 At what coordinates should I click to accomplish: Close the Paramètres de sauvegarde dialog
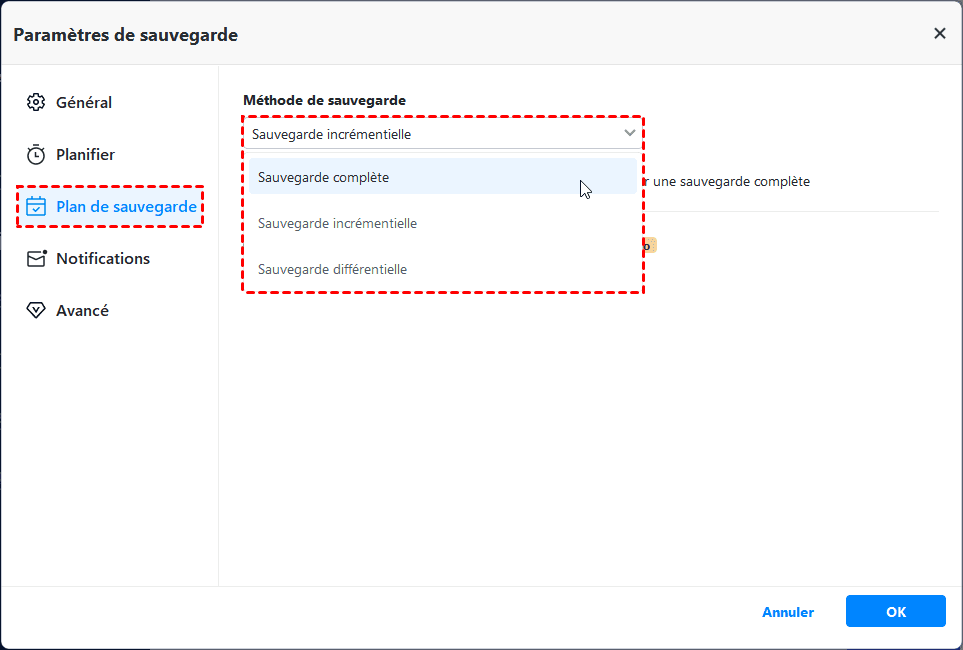939,33
